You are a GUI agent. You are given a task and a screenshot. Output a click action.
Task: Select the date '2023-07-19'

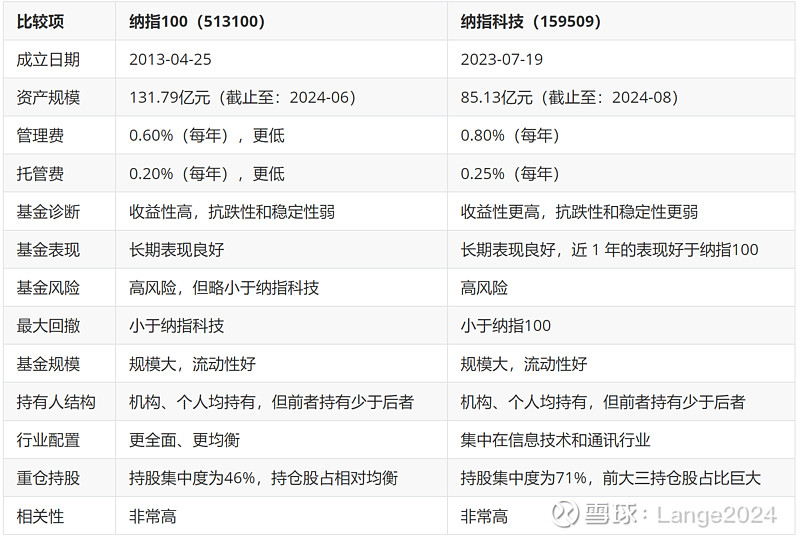tap(502, 60)
